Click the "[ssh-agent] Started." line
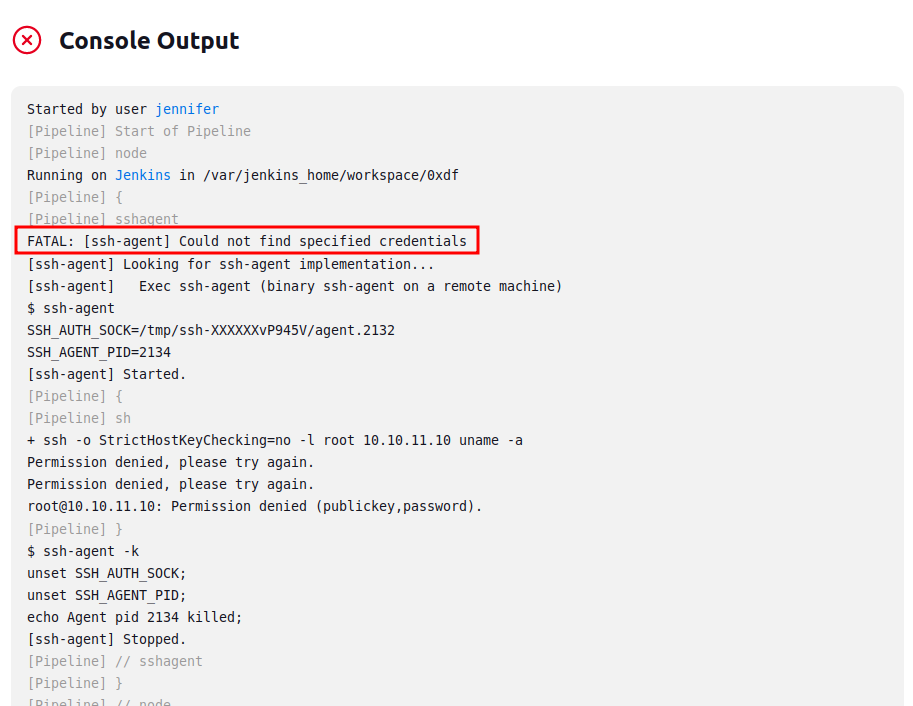913x706 pixels. (x=107, y=374)
